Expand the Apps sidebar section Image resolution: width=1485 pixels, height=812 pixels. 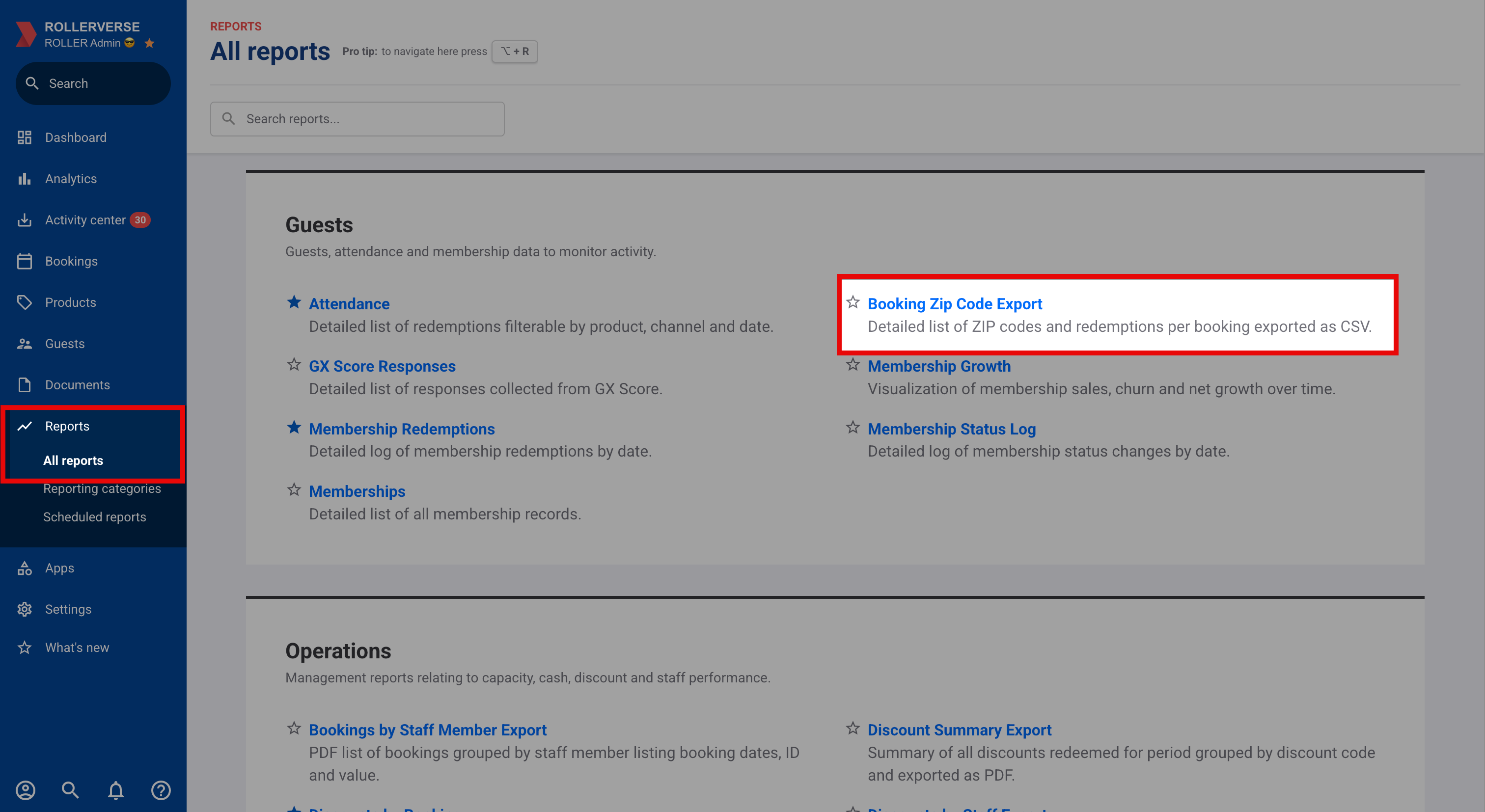click(59, 568)
